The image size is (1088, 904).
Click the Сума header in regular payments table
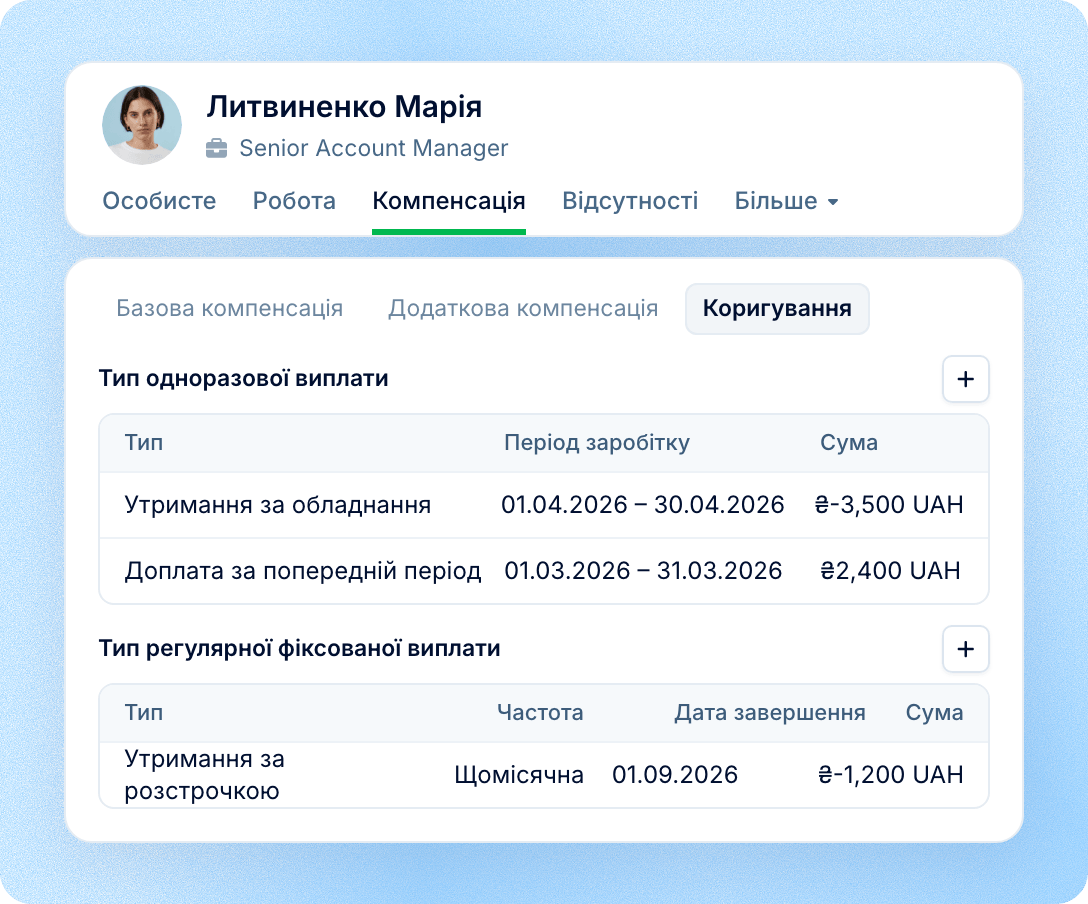pyautogui.click(x=935, y=713)
